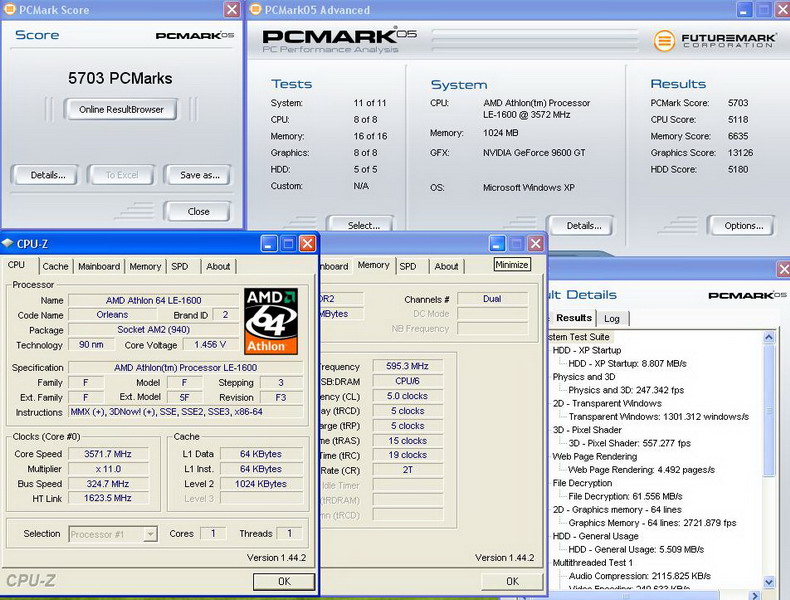Select CPU tab in front CPU-Z
The height and width of the screenshot is (600, 790).
[17, 265]
